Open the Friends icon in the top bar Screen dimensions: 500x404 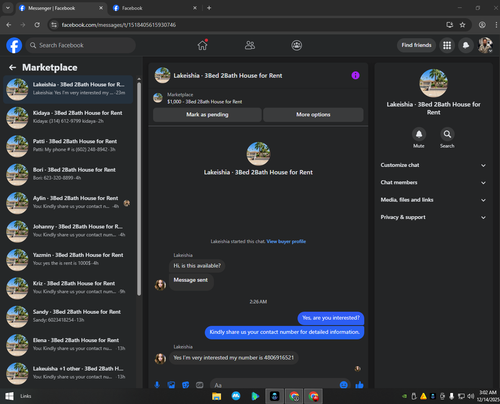[x=250, y=45]
